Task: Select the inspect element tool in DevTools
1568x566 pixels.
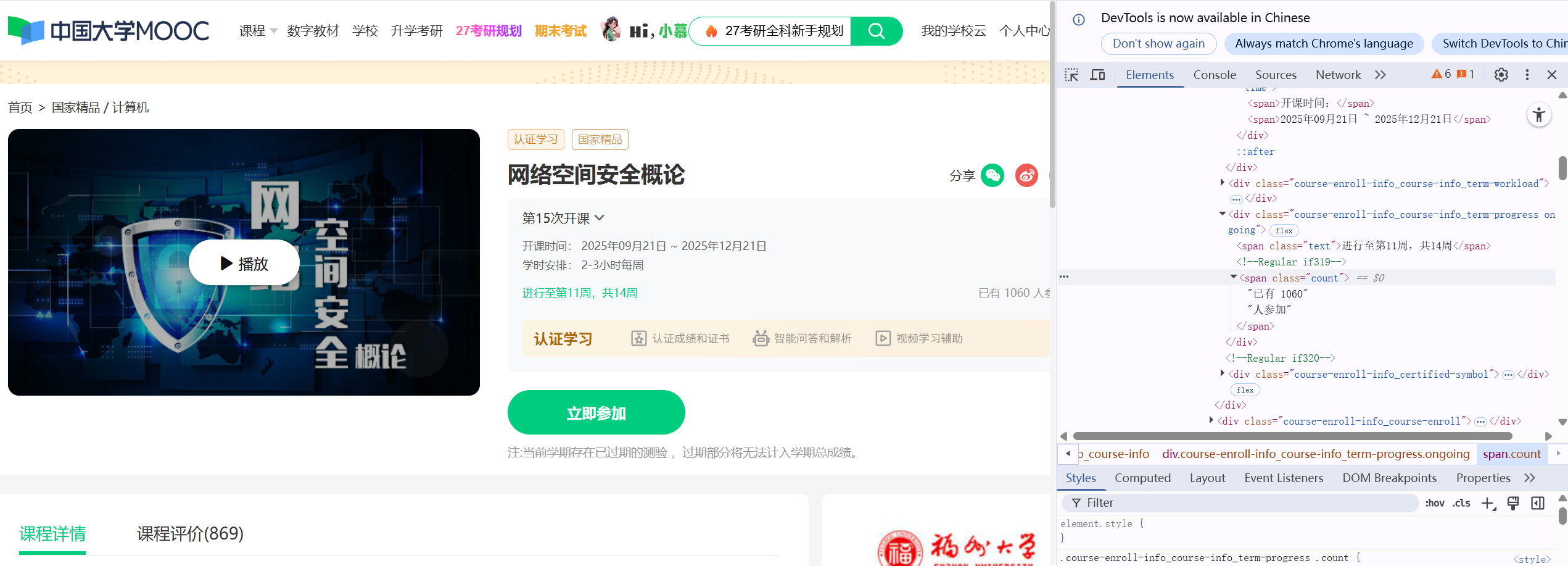Action: [1072, 75]
